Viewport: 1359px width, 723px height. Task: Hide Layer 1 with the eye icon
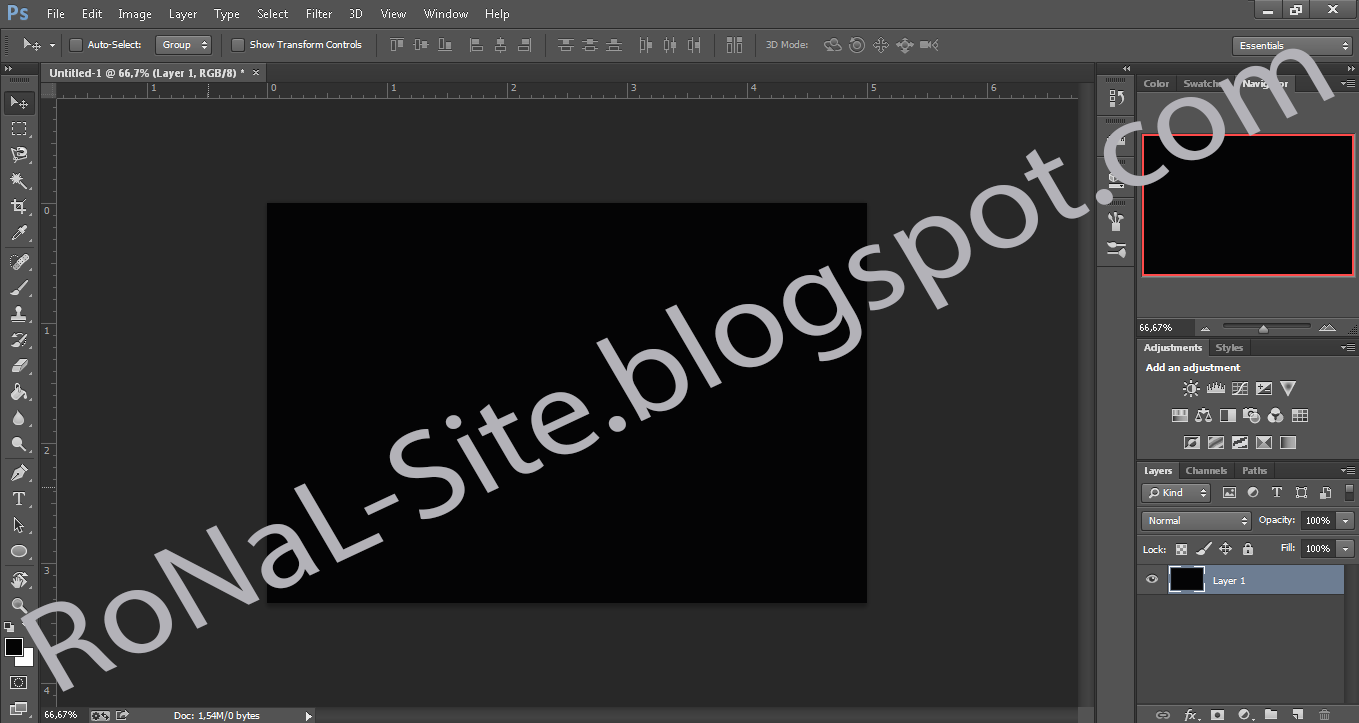point(1152,579)
